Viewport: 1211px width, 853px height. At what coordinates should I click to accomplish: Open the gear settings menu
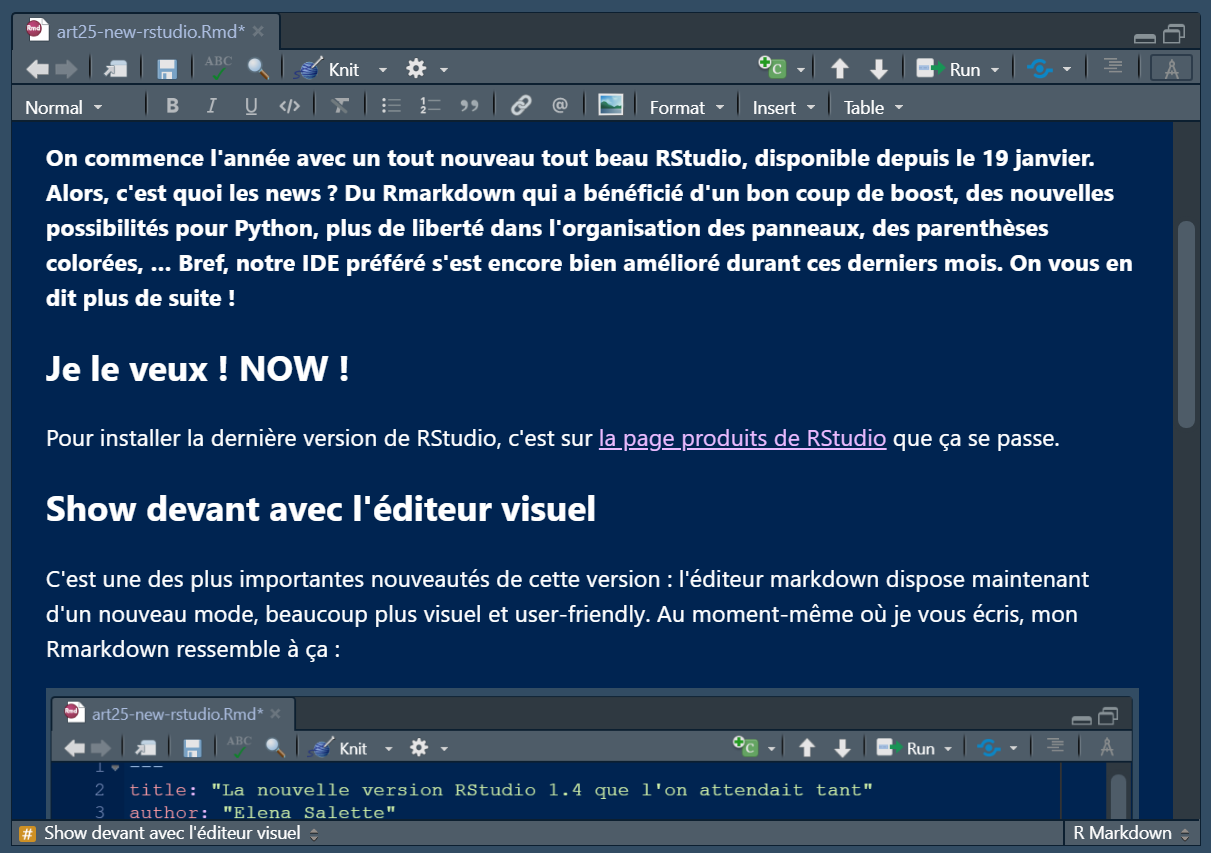416,69
